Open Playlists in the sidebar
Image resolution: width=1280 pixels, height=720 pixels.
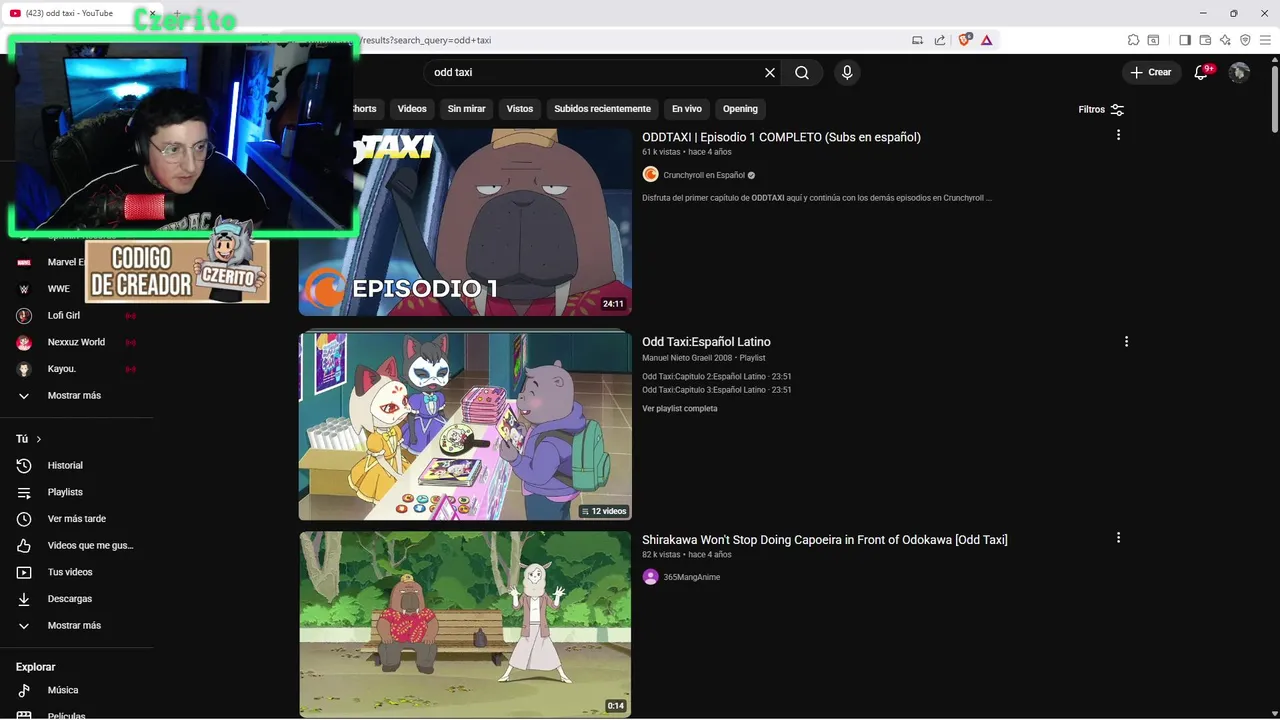76,492
